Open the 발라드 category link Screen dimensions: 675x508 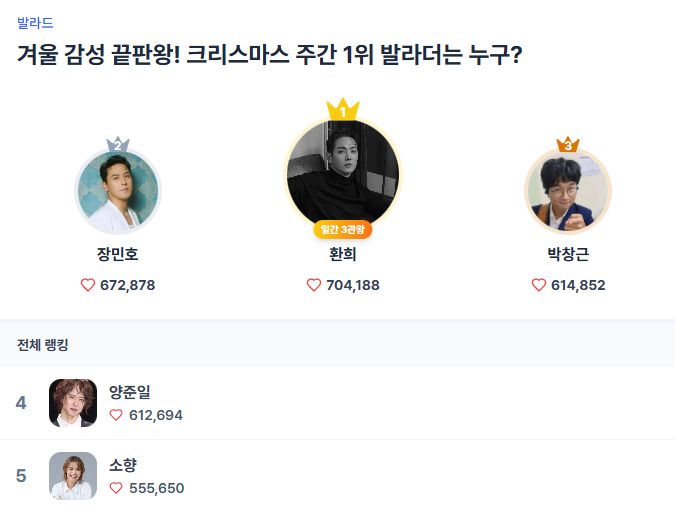[35, 22]
